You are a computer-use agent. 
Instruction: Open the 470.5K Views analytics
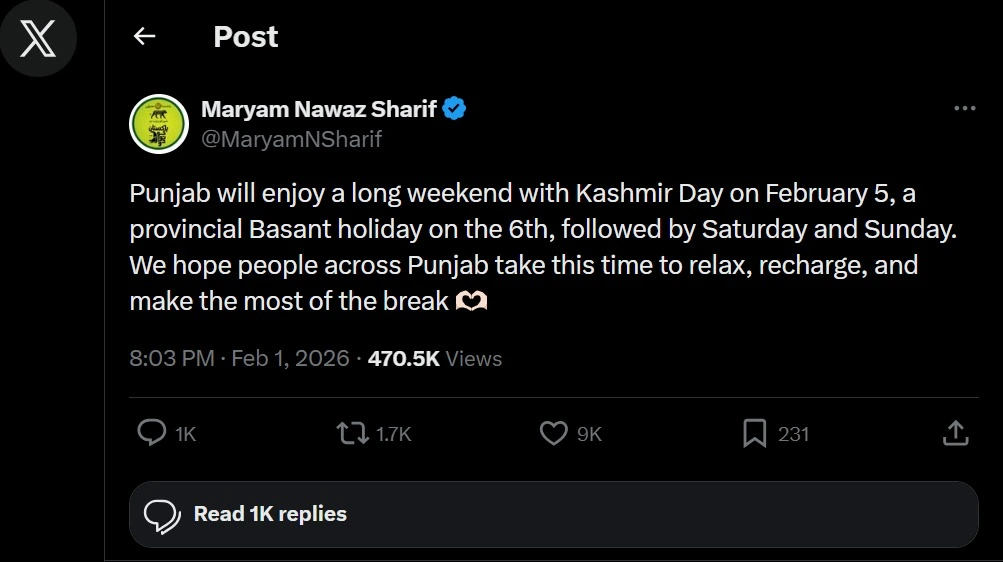tap(435, 358)
